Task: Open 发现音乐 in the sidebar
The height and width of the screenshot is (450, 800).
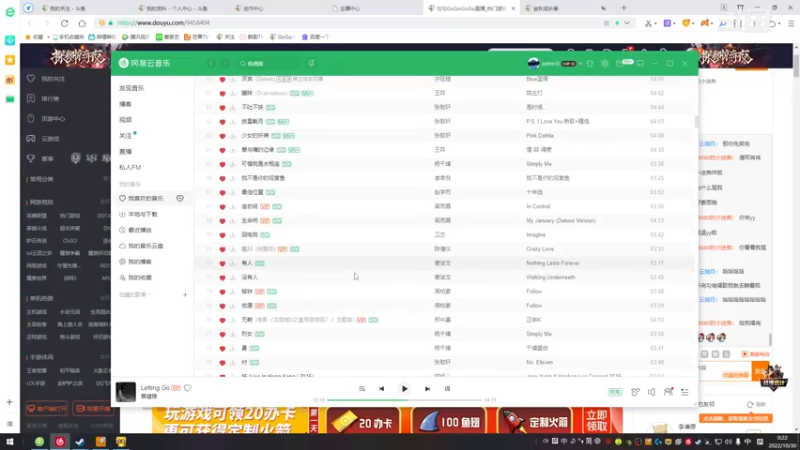Action: point(132,88)
